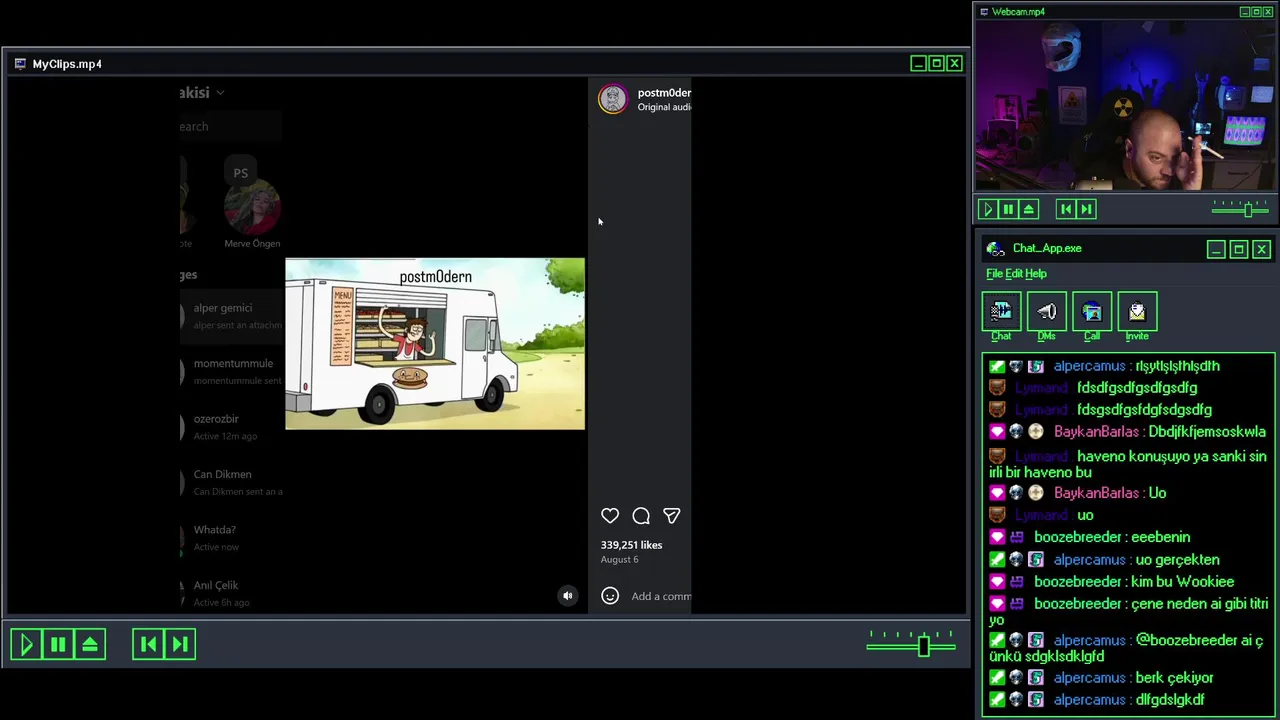Open Can Dikmen conversation

(232, 483)
